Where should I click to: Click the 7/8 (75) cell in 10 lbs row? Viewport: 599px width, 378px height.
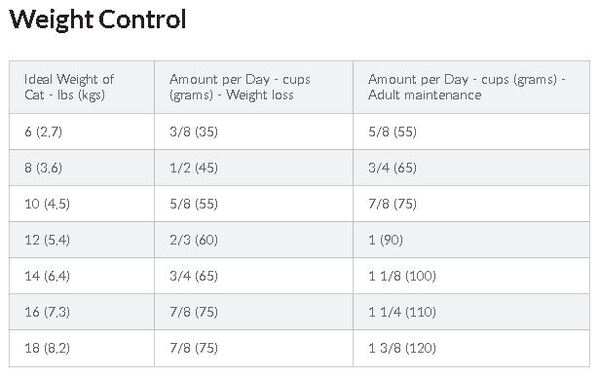pos(471,204)
